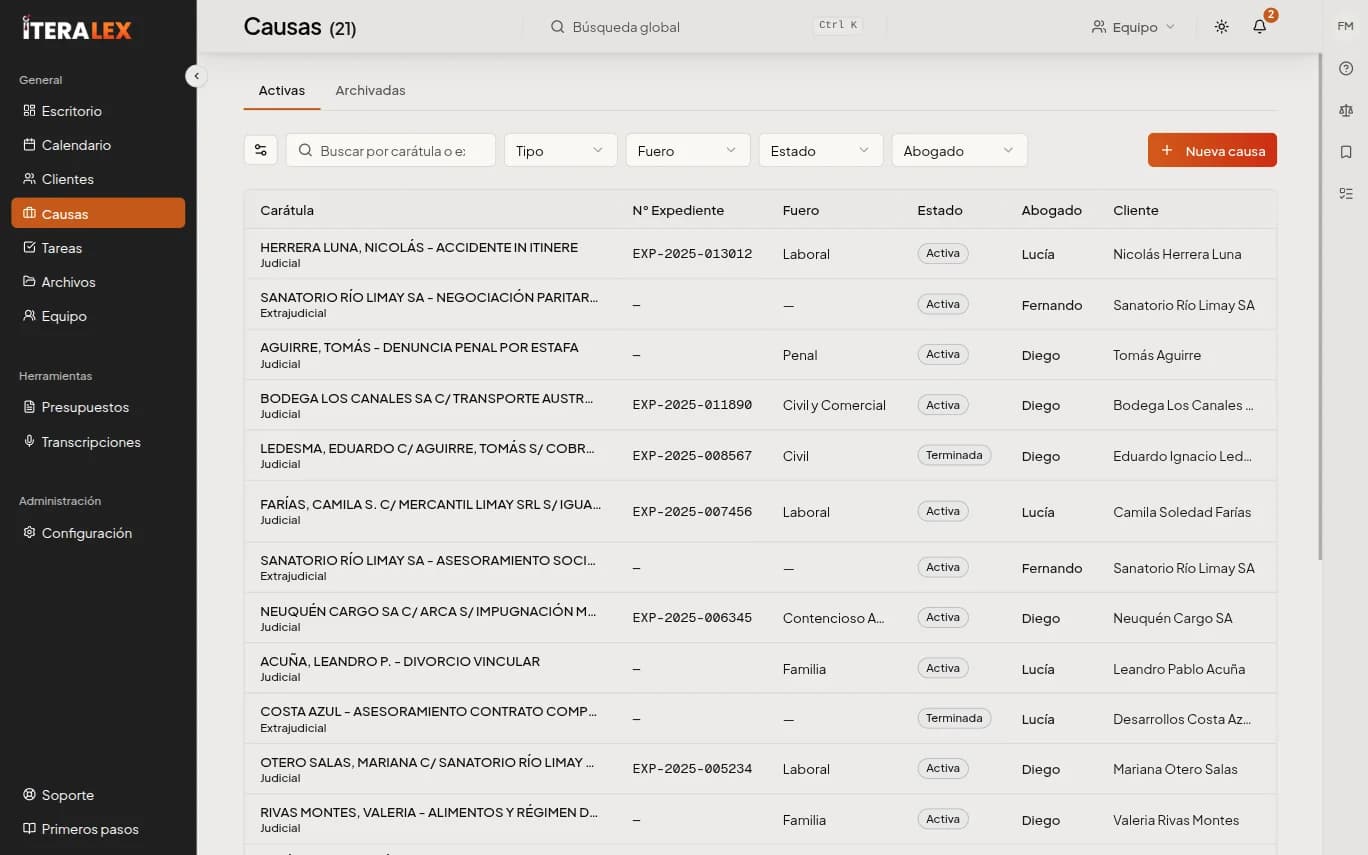Open the Abogado filter dropdown
The height and width of the screenshot is (855, 1368).
[x=959, y=150]
